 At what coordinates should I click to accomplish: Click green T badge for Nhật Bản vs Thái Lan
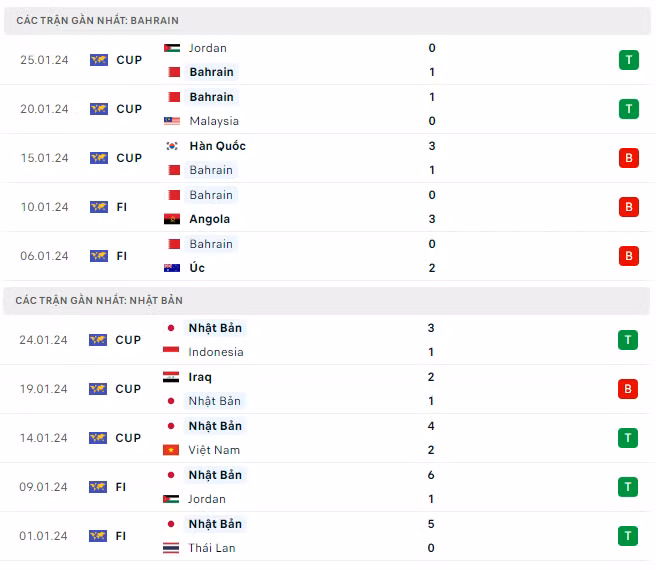click(628, 536)
